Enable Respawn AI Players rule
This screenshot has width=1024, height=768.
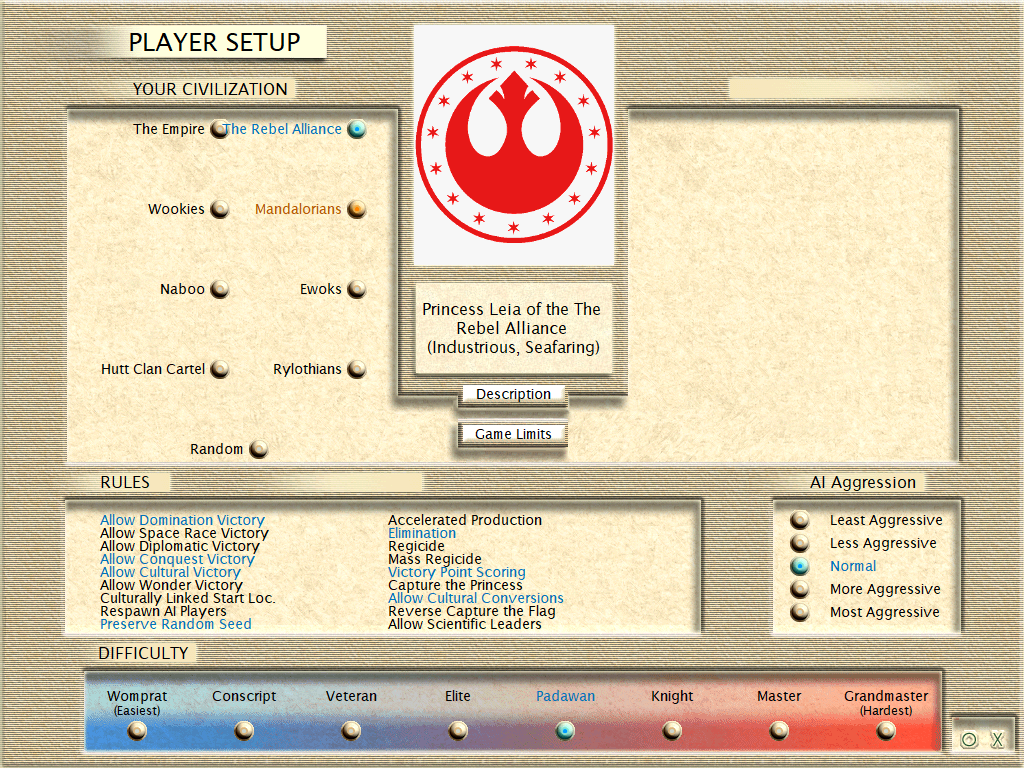tap(163, 611)
